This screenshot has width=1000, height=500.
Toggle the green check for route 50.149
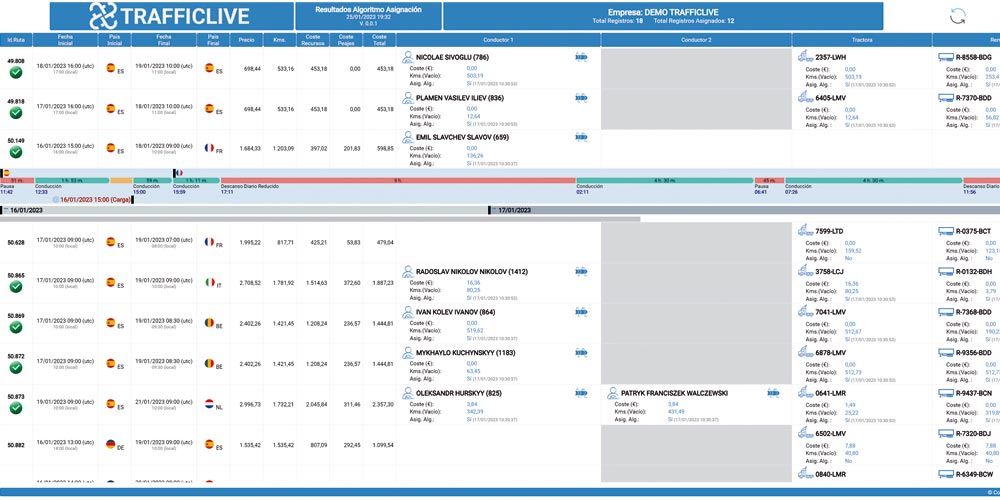pyautogui.click(x=16, y=153)
